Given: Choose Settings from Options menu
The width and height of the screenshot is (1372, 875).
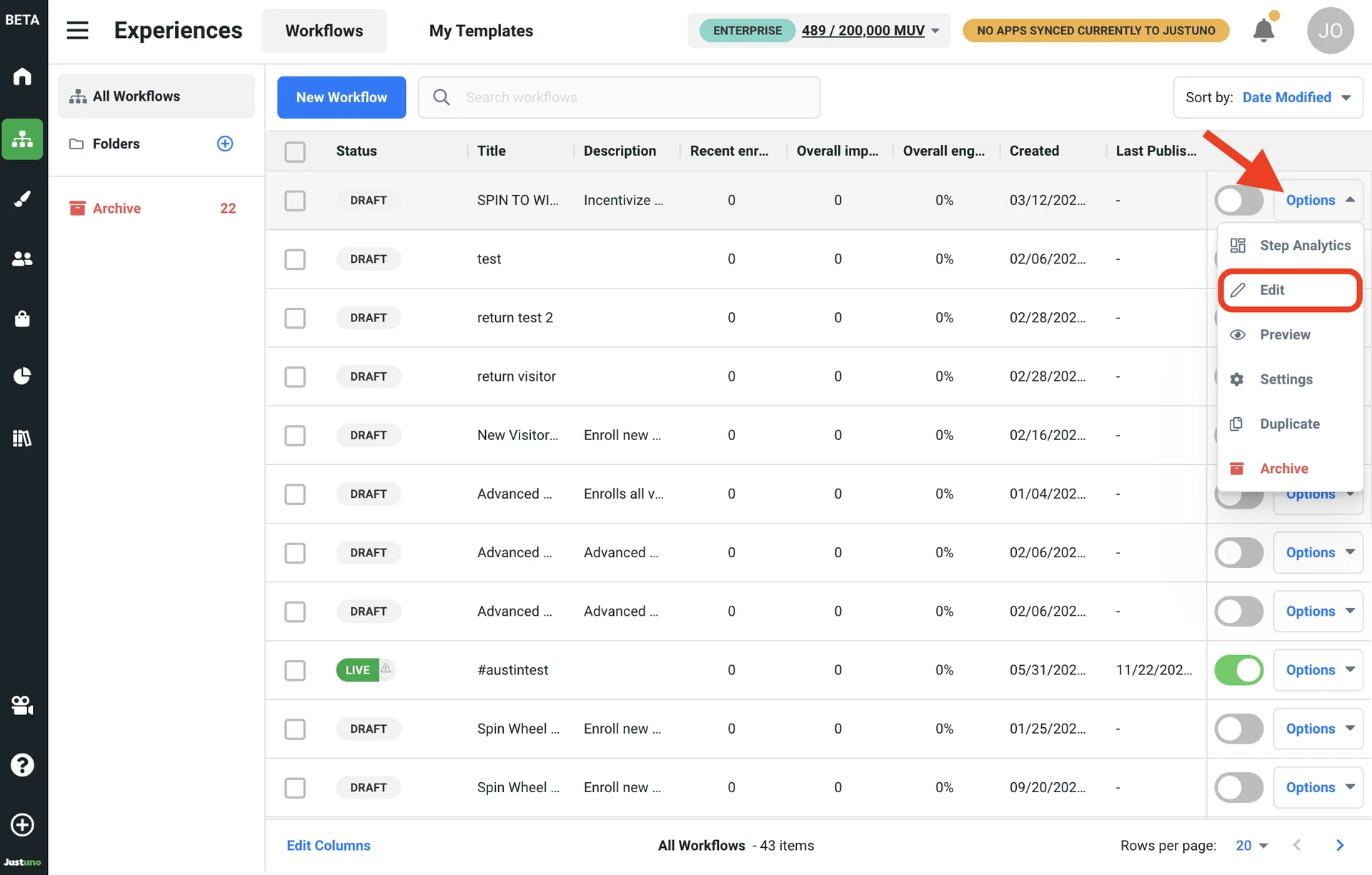Looking at the screenshot, I should pos(1291,379).
